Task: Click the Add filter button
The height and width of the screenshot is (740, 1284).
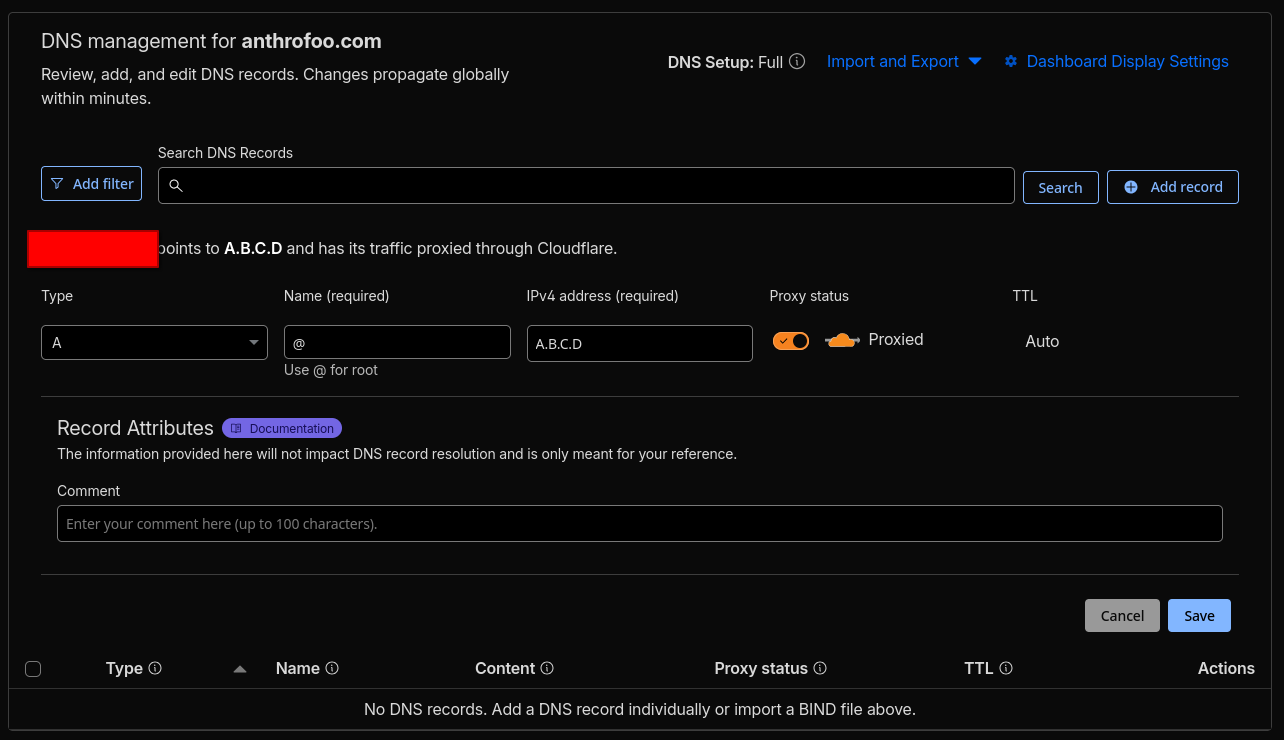Action: [x=92, y=184]
